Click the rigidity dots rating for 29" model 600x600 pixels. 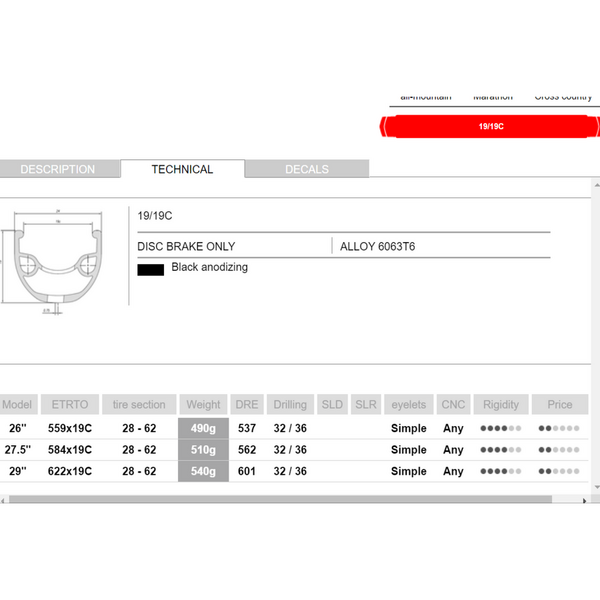coord(501,471)
